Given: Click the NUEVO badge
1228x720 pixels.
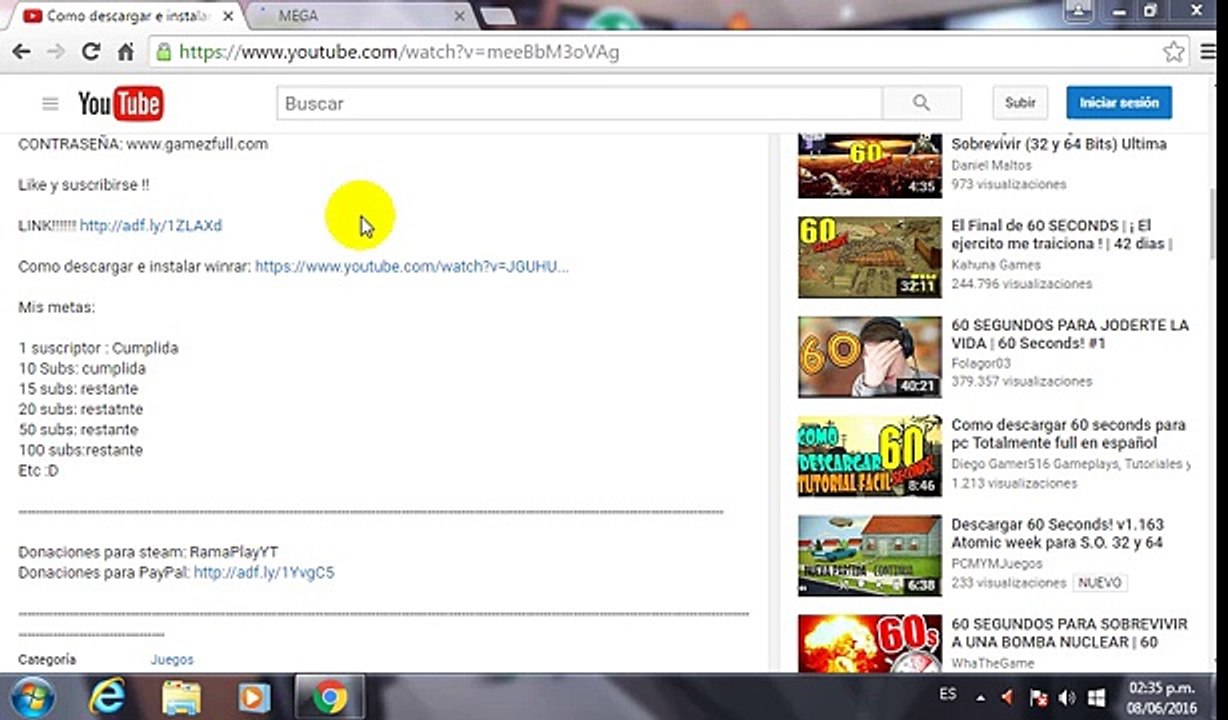Looking at the screenshot, I should [1100, 583].
